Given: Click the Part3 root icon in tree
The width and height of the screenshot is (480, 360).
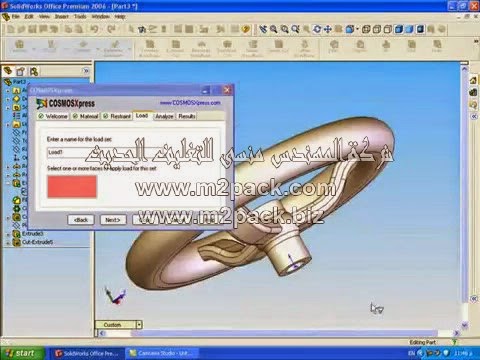Looking at the screenshot, I should (8, 82).
